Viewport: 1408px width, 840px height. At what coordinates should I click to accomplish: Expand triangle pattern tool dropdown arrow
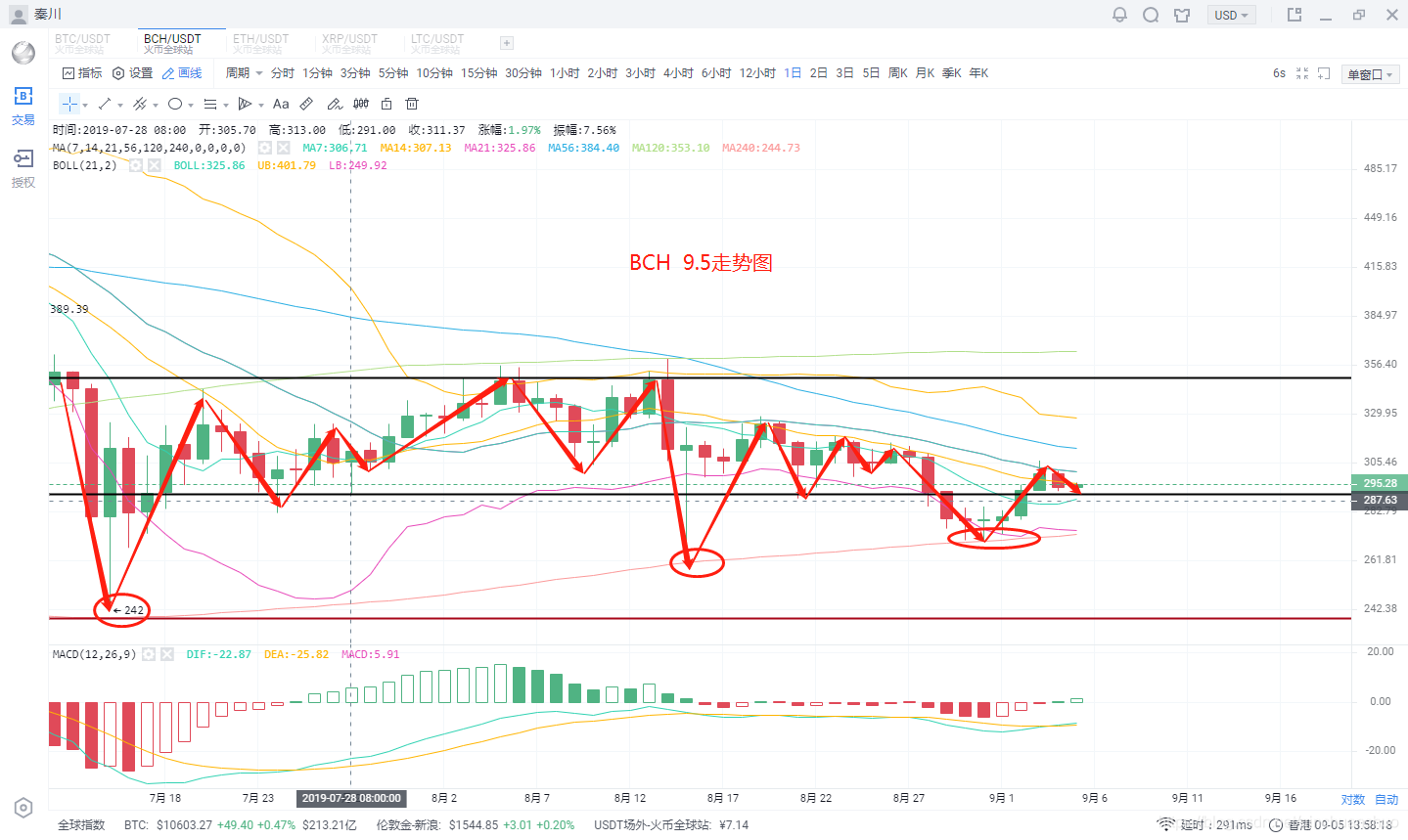pyautogui.click(x=261, y=105)
